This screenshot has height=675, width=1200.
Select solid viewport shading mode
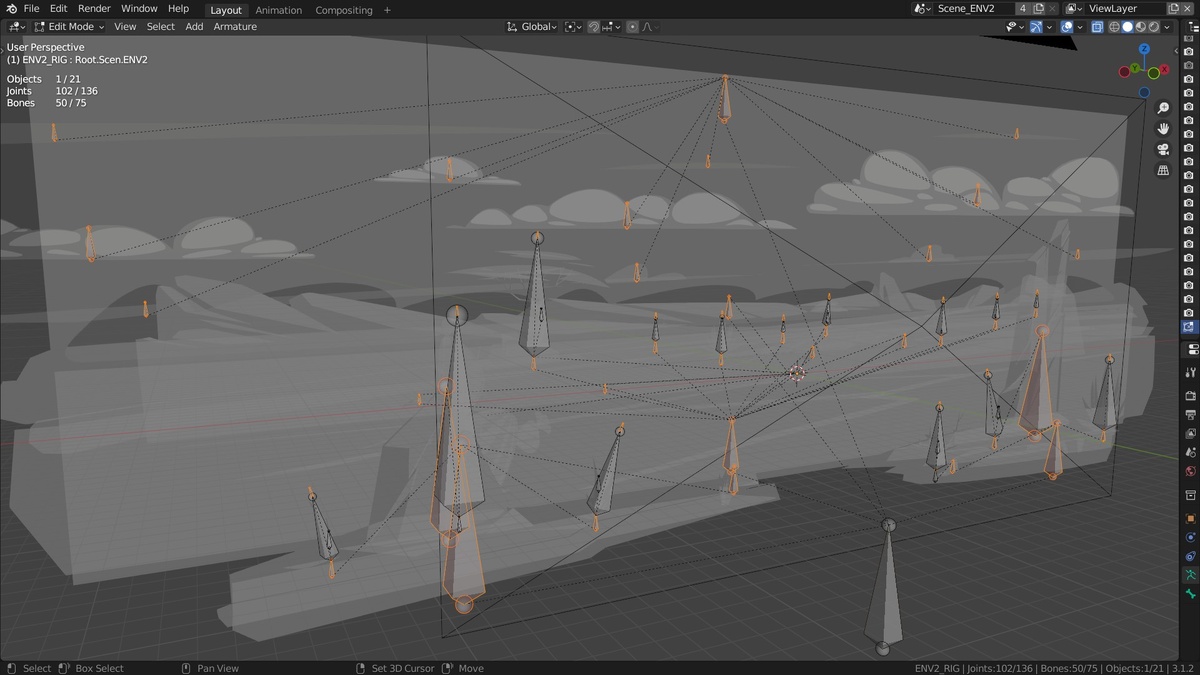coord(1127,27)
